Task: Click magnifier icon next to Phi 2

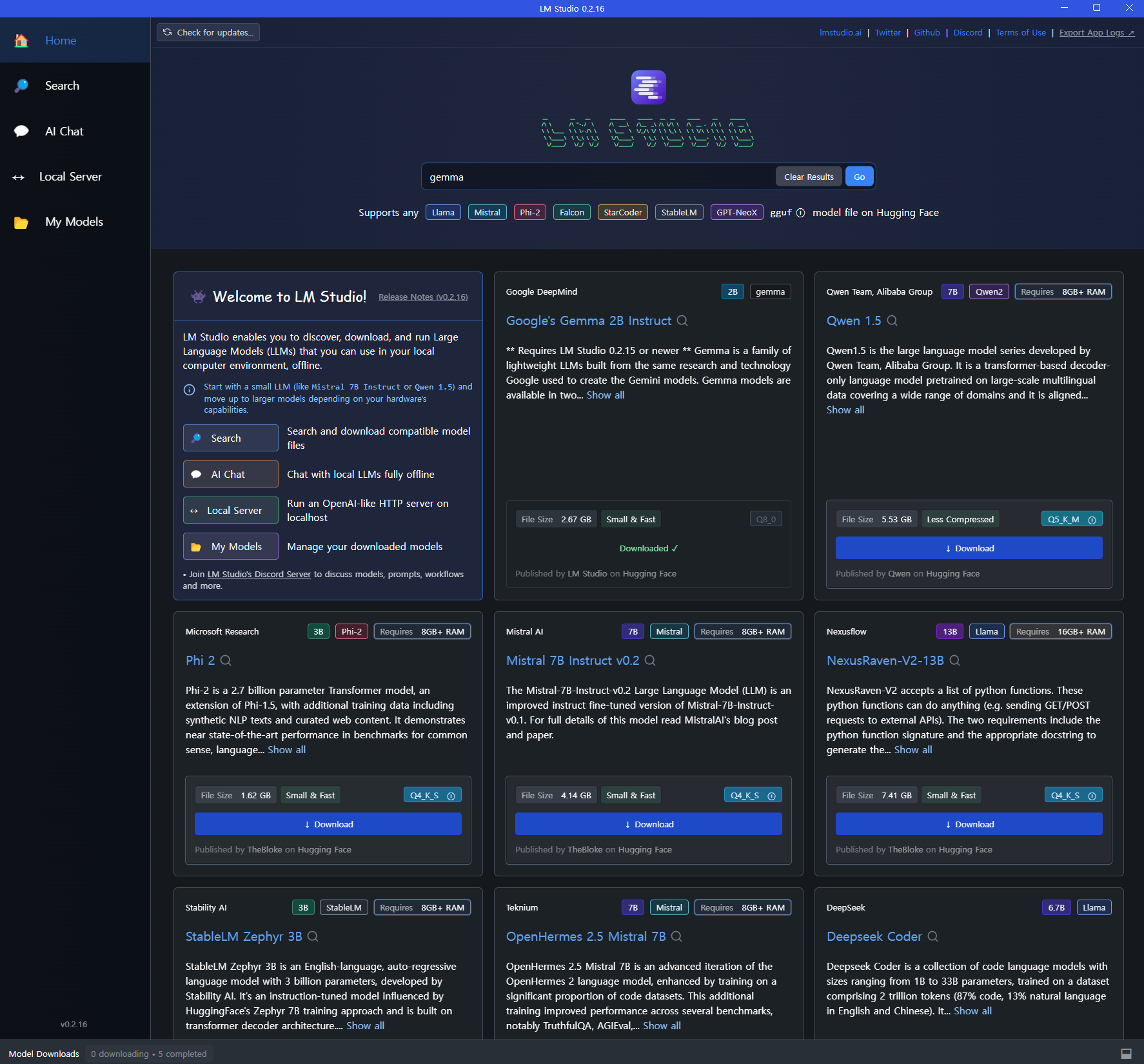Action: 226,660
